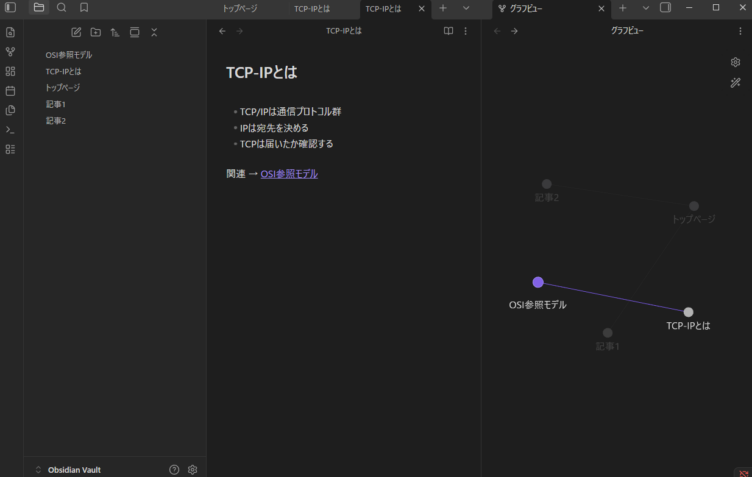Switch note to reading view

coord(449,31)
